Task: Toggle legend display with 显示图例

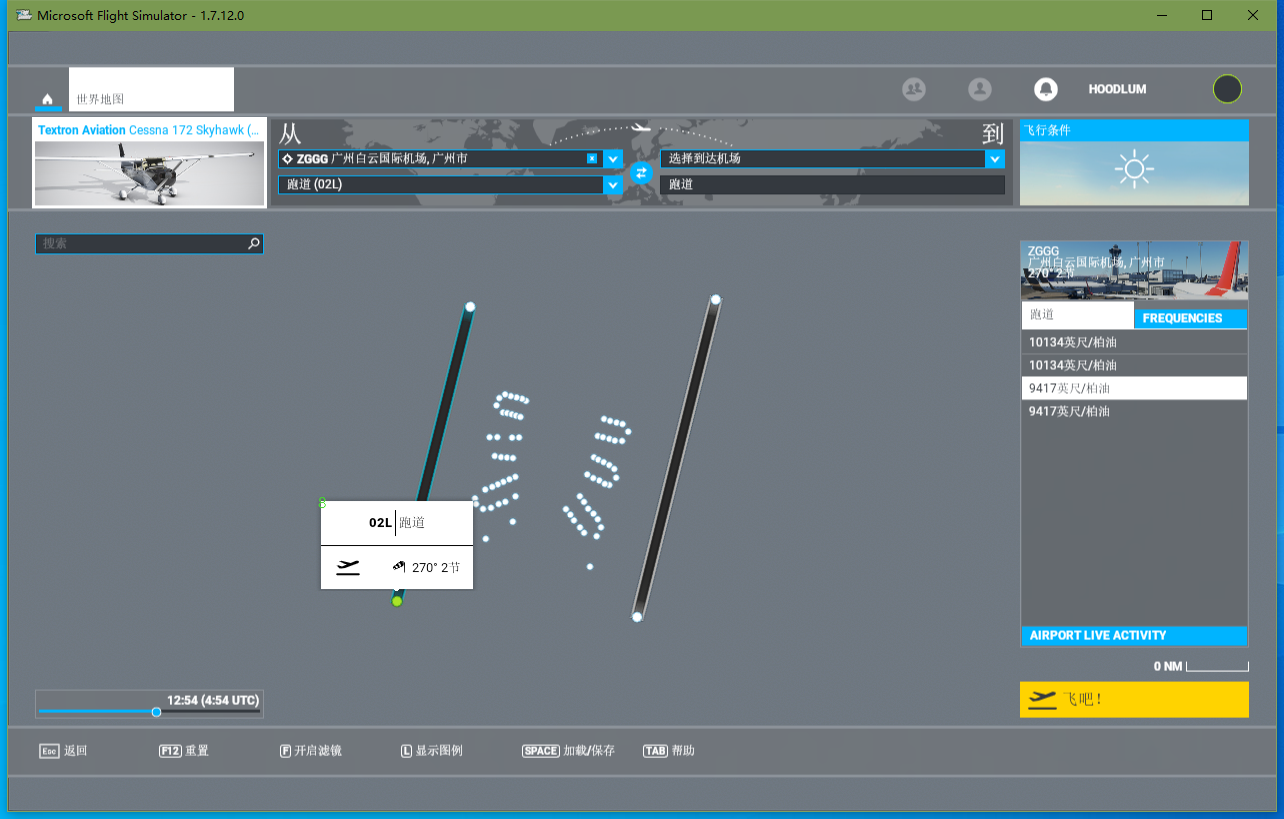Action: tap(432, 751)
